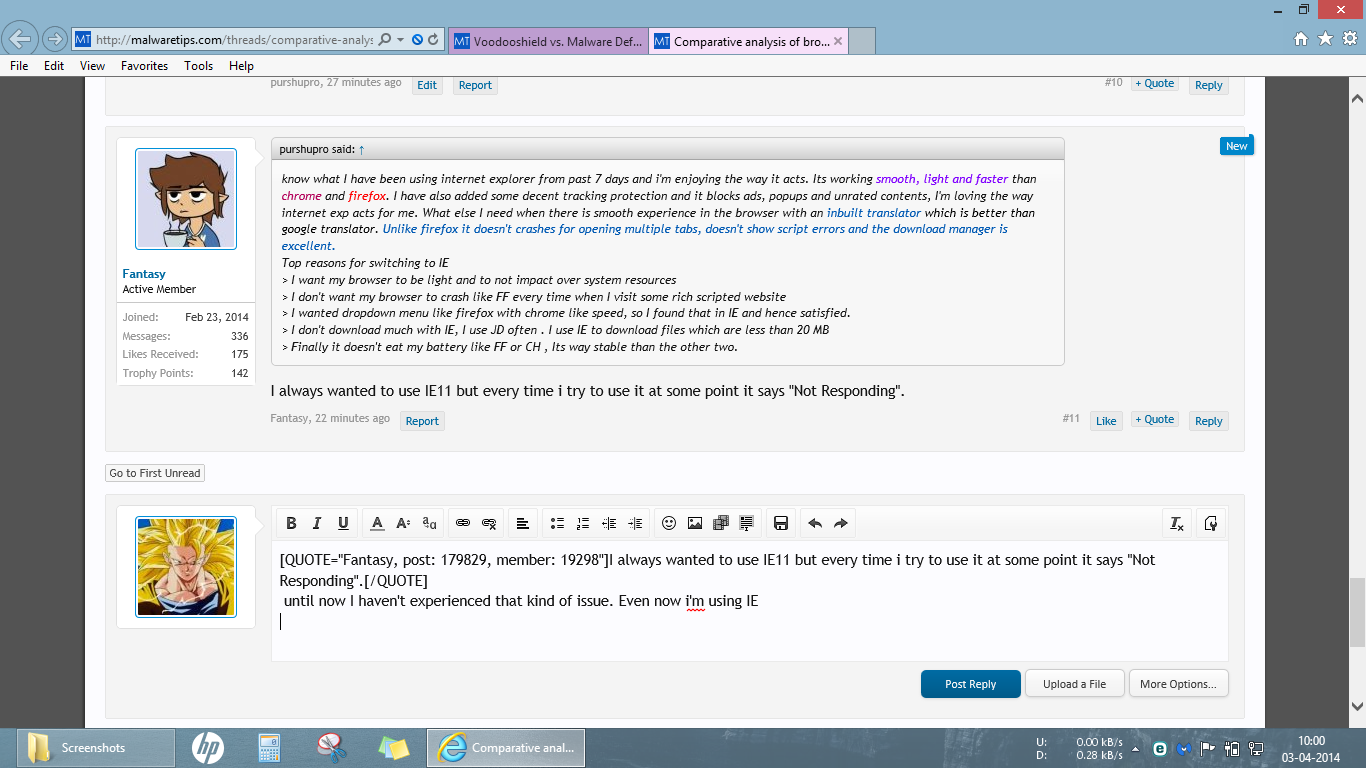The width and height of the screenshot is (1366, 768).
Task: Click the insert media icon
Action: [x=721, y=523]
